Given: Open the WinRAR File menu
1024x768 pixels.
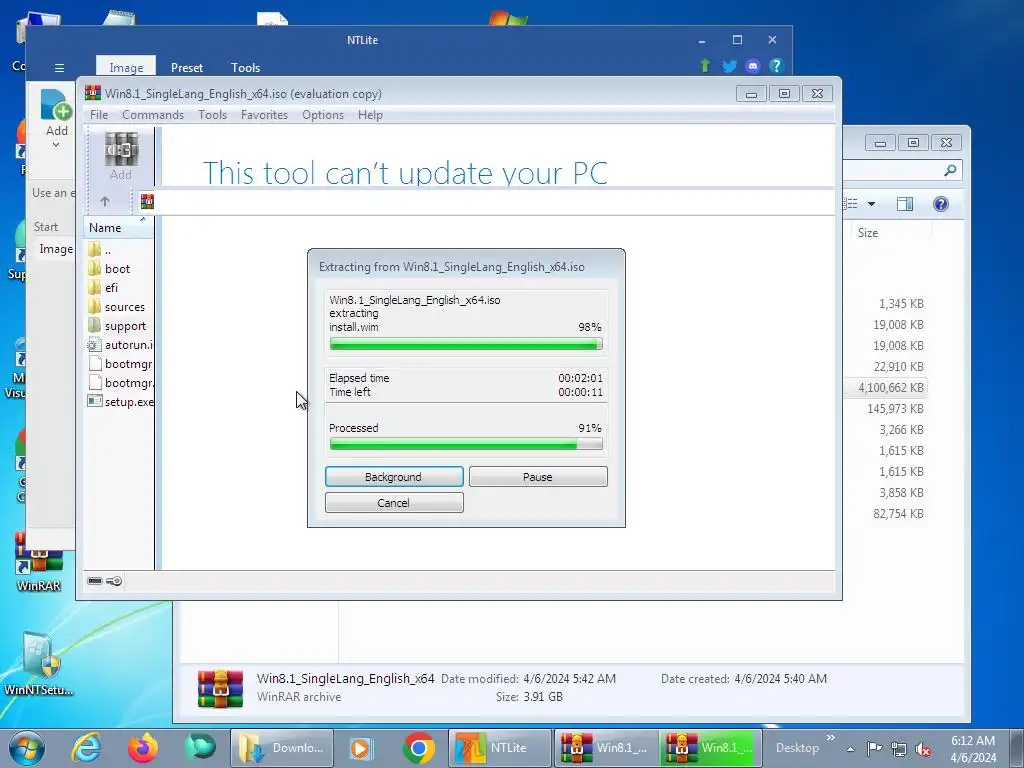Looking at the screenshot, I should point(99,115).
